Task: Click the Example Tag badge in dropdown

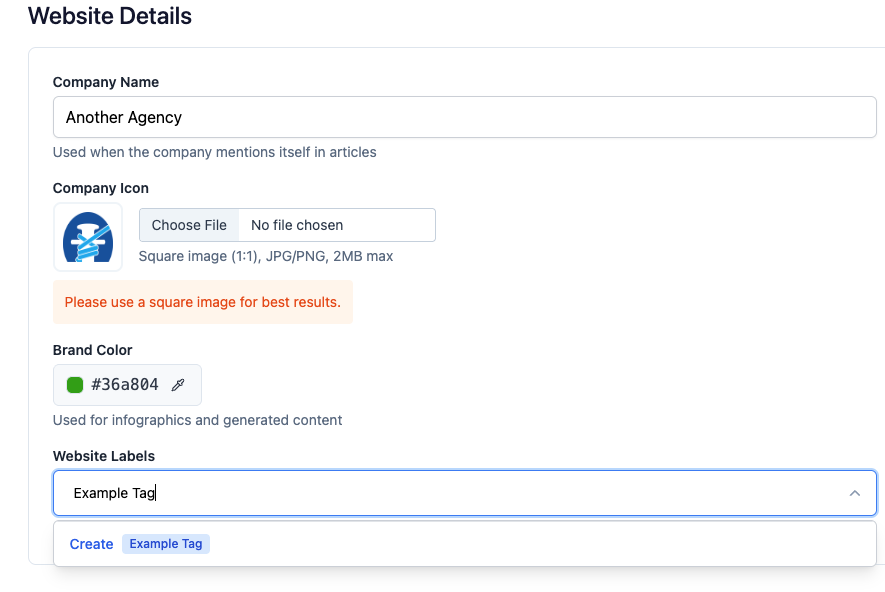Action: [166, 544]
